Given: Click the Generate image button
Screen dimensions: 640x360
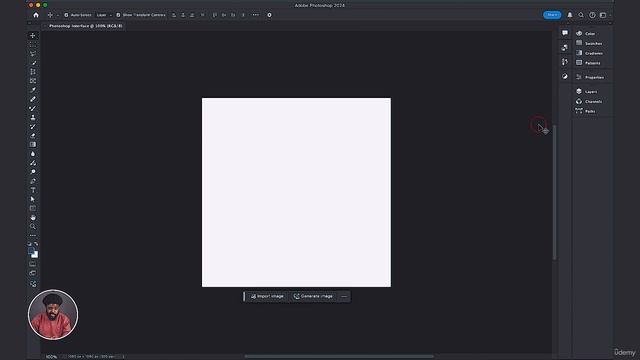Looking at the screenshot, I should click(313, 296).
